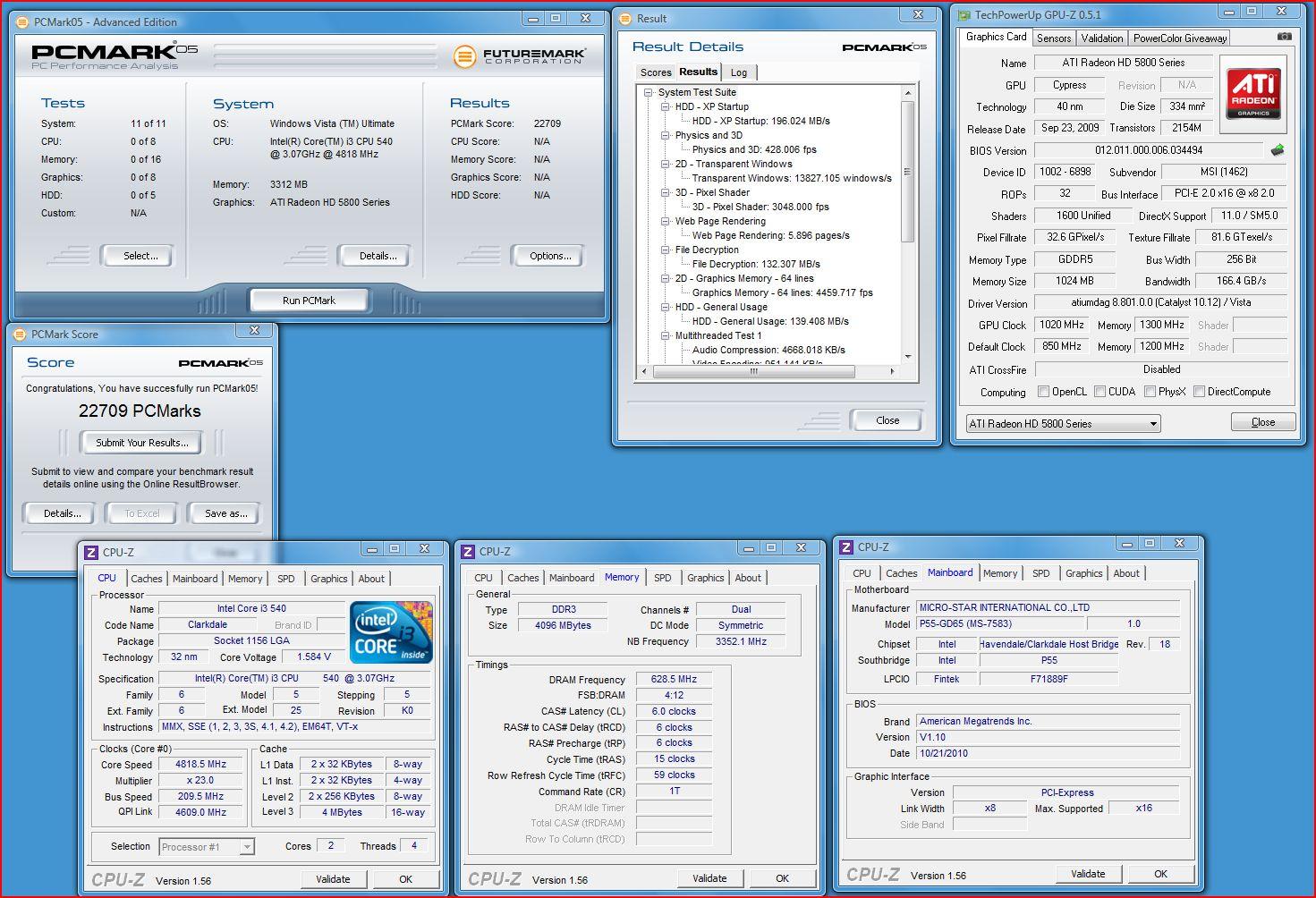
Task: Open the Validation tab in GPU-Z
Action: point(1102,38)
